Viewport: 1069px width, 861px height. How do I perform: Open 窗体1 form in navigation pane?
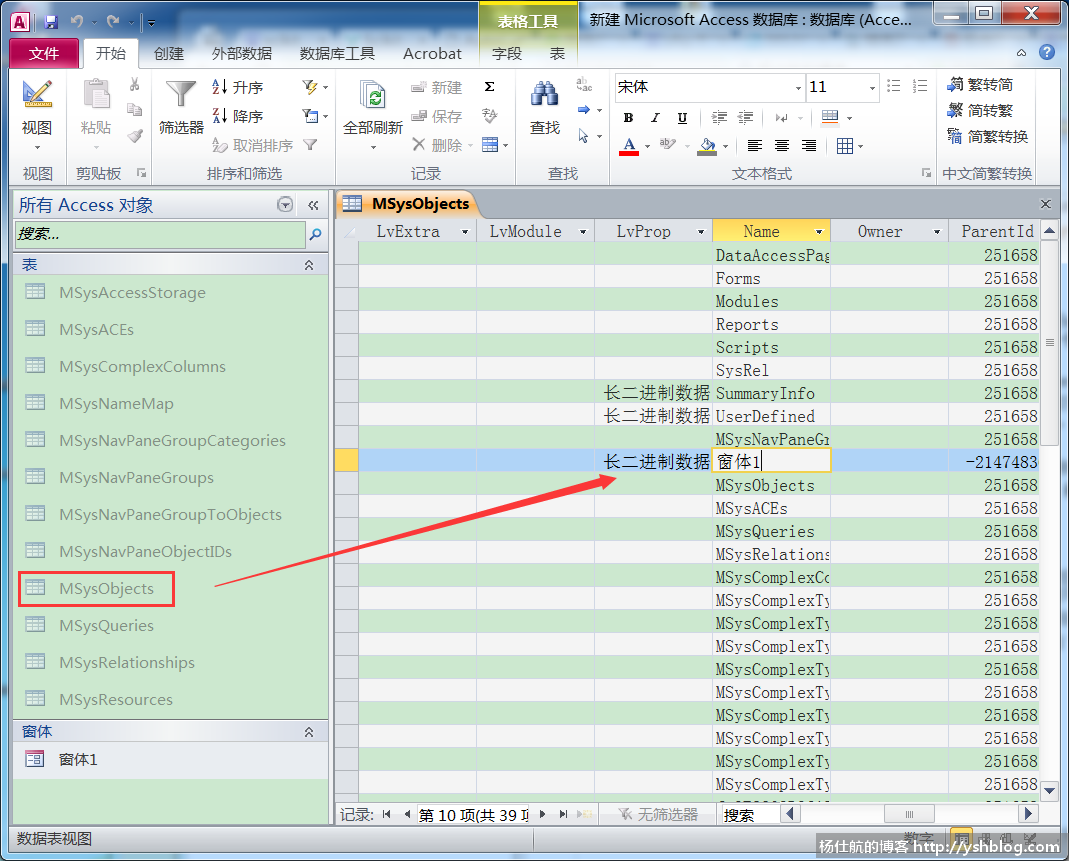point(78,759)
